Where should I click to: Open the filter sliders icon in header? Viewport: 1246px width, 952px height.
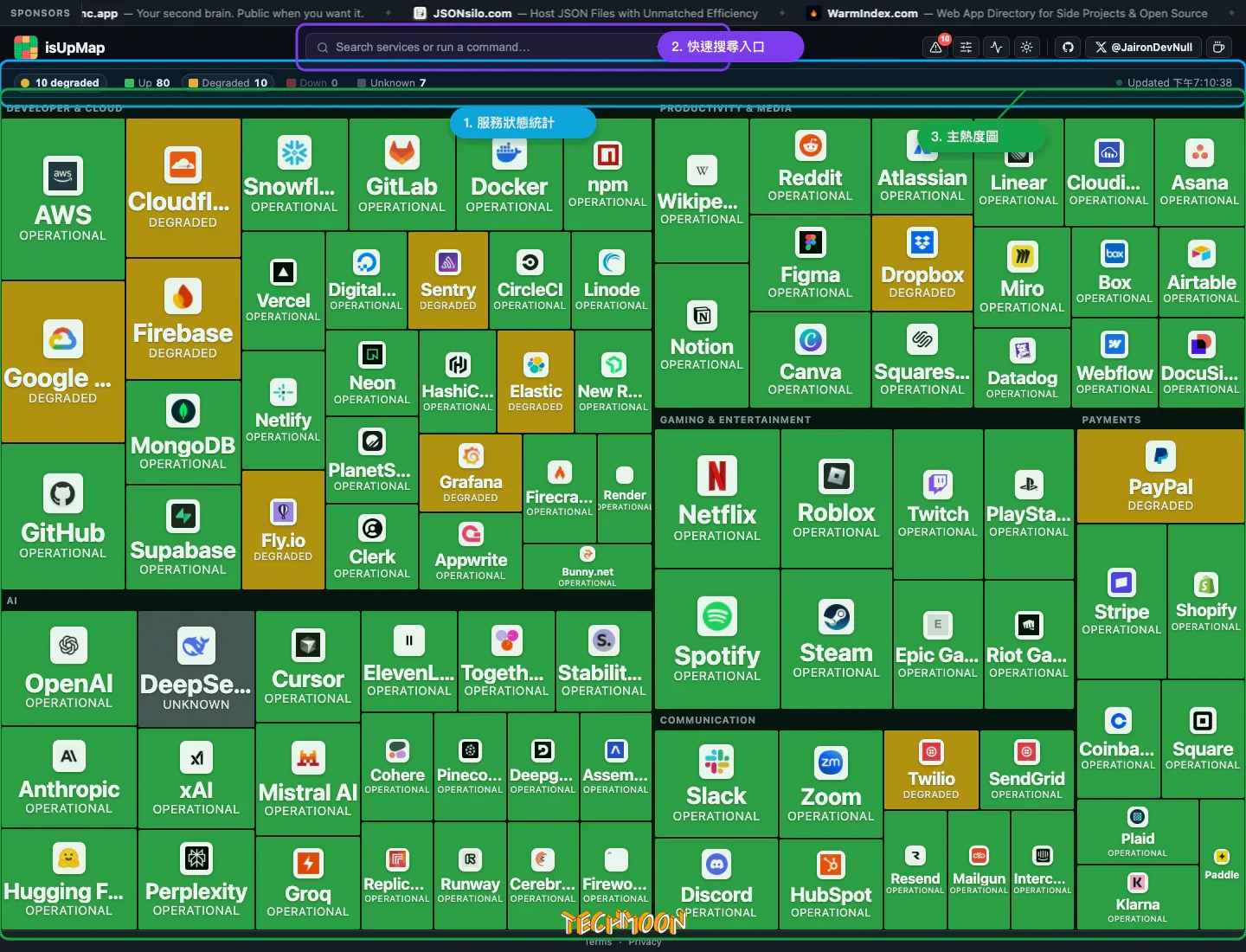[966, 47]
